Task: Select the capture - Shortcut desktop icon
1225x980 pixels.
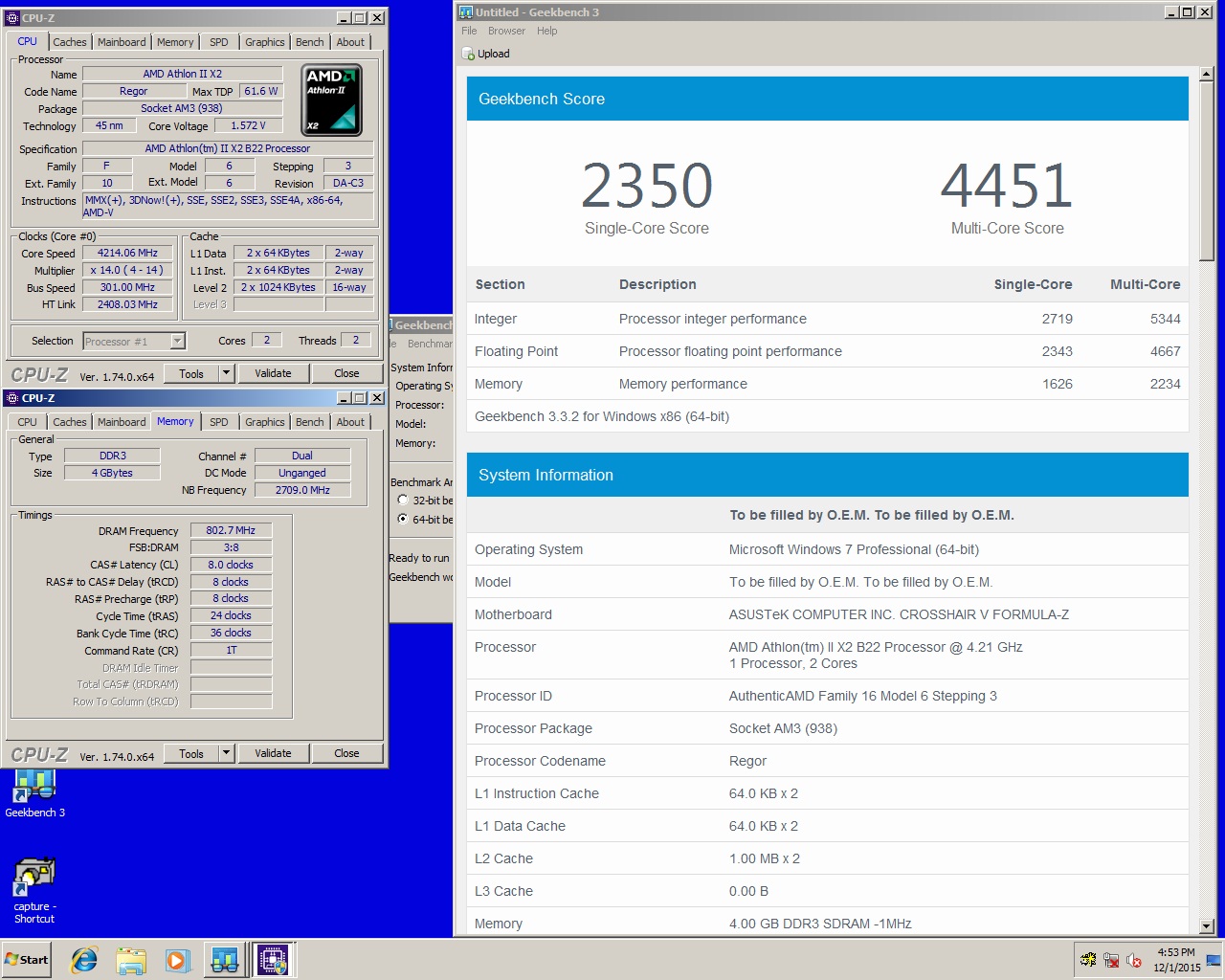Action: (x=34, y=890)
